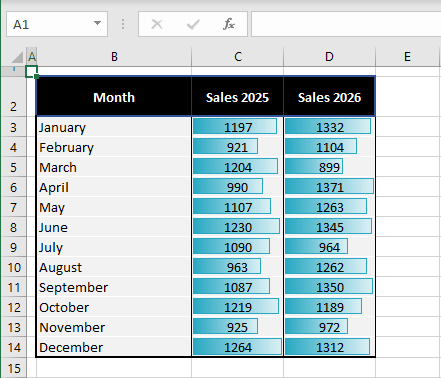441x378 pixels.
Task: Select column D header
Action: 329,57
